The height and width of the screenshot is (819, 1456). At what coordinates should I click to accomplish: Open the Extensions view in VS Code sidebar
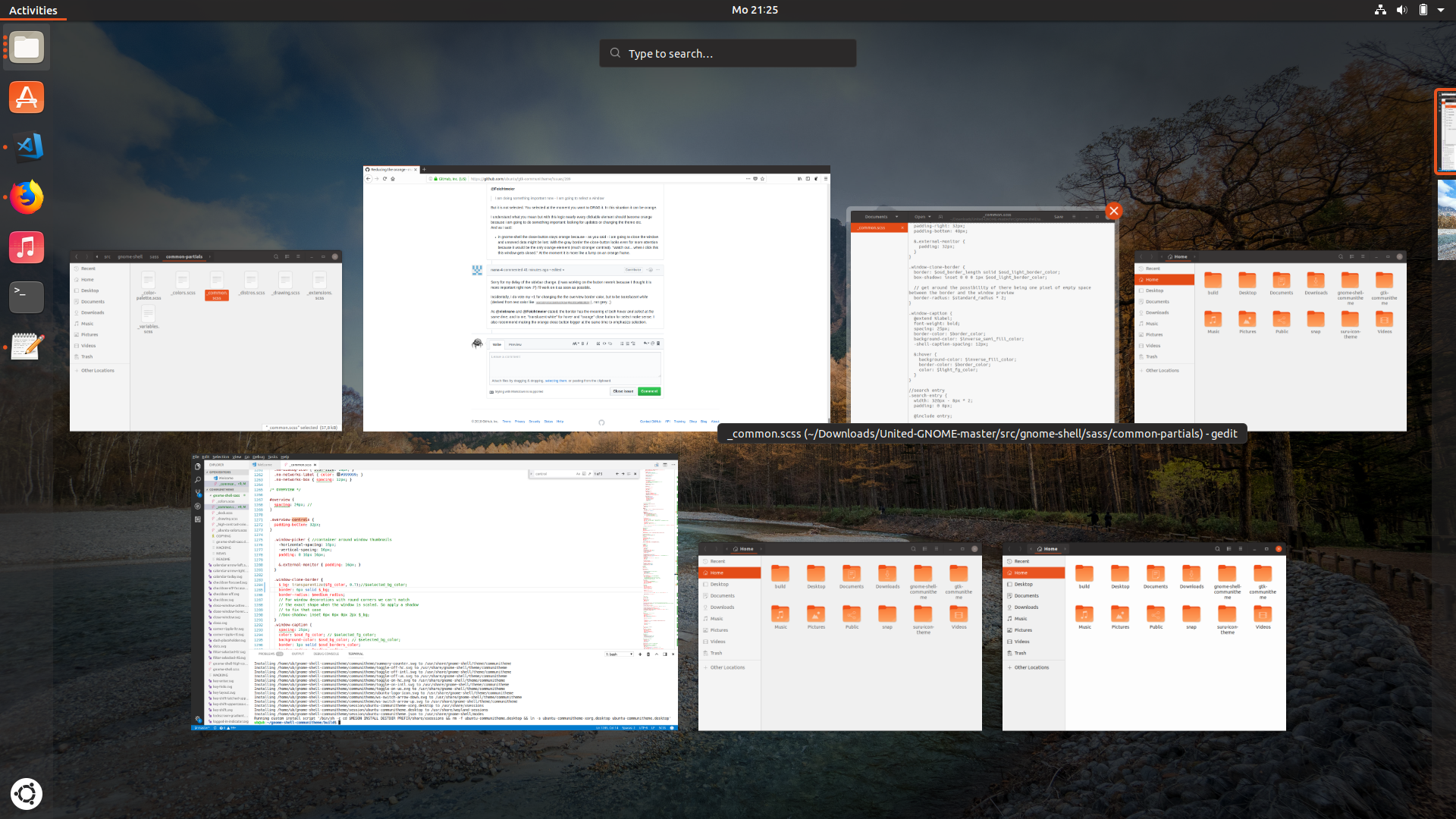(197, 519)
